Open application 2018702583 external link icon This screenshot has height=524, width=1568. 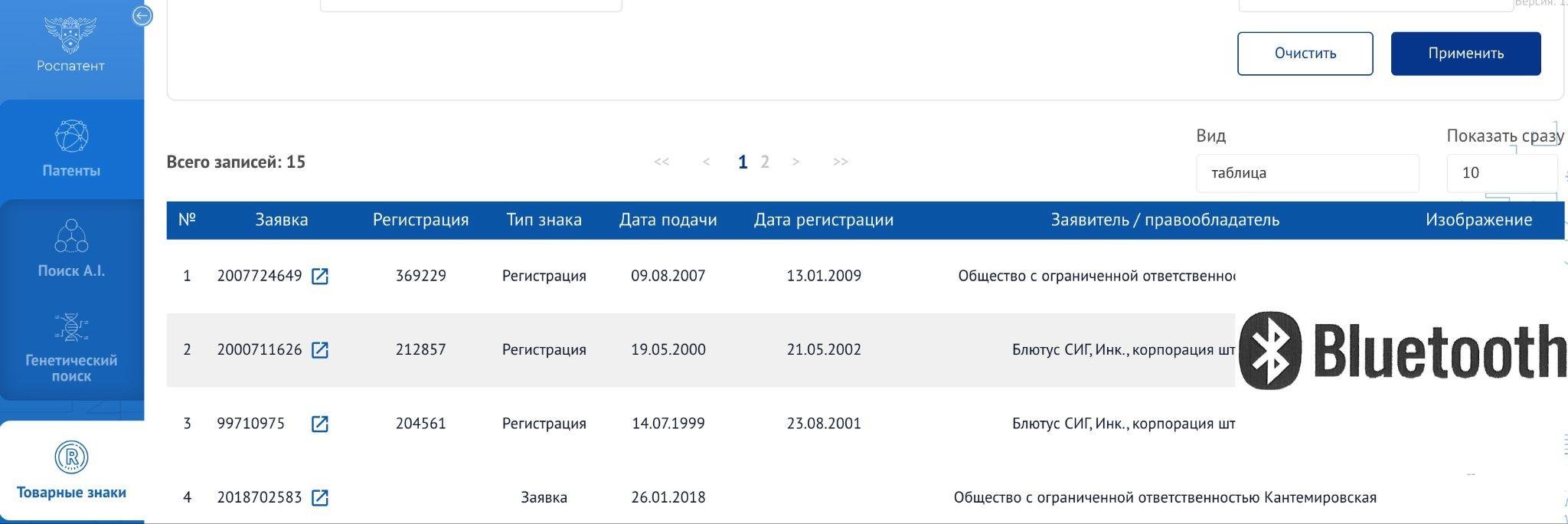tap(320, 498)
